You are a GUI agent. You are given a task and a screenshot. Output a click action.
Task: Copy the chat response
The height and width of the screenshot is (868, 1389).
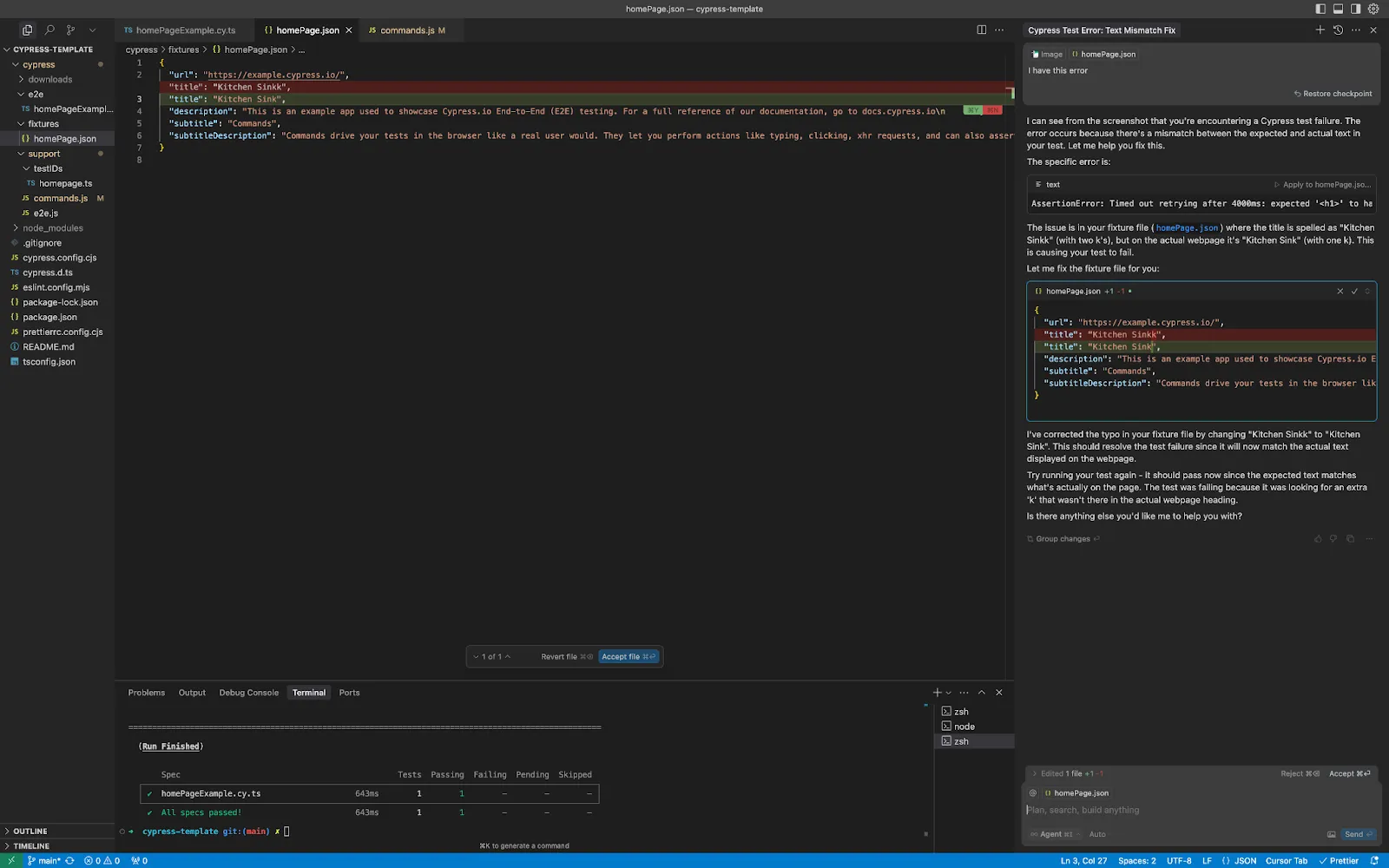tap(1350, 539)
